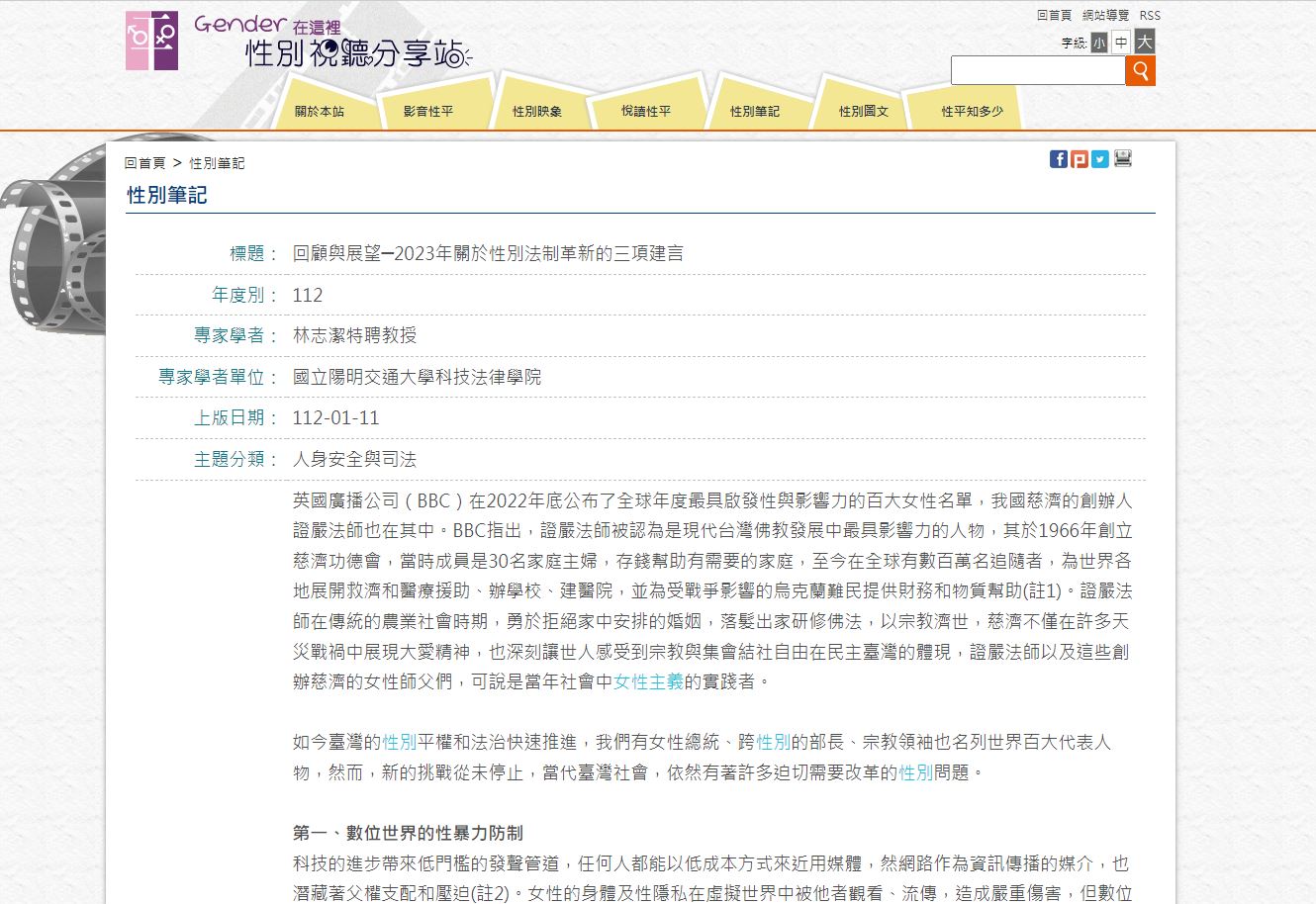Screen dimensions: 1316x904
Task: Share this page on Twitter
Action: (x=1100, y=159)
